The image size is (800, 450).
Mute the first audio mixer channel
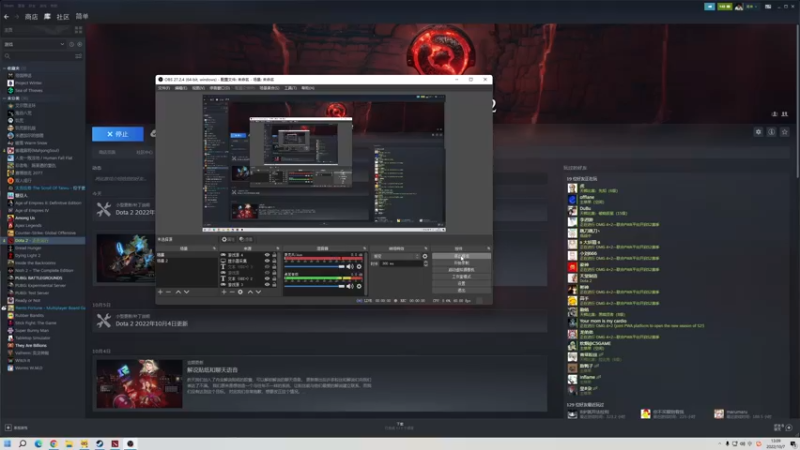coord(349,266)
